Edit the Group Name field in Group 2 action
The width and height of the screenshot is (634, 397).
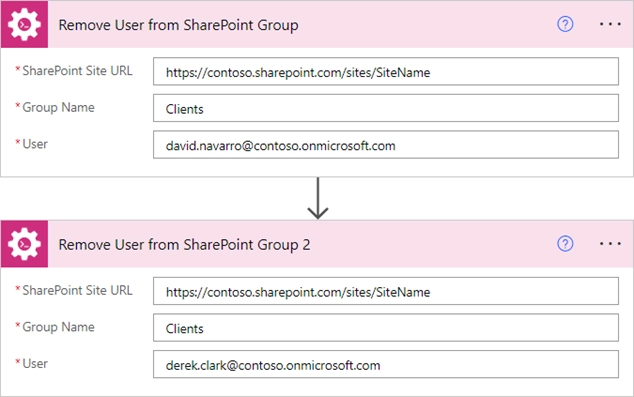coord(386,327)
